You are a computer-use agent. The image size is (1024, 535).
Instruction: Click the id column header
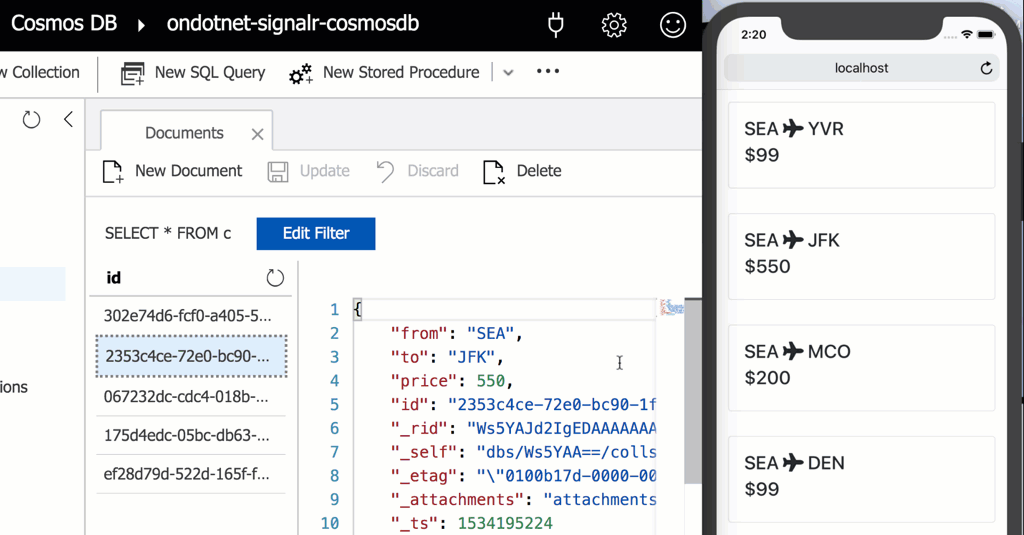114,278
